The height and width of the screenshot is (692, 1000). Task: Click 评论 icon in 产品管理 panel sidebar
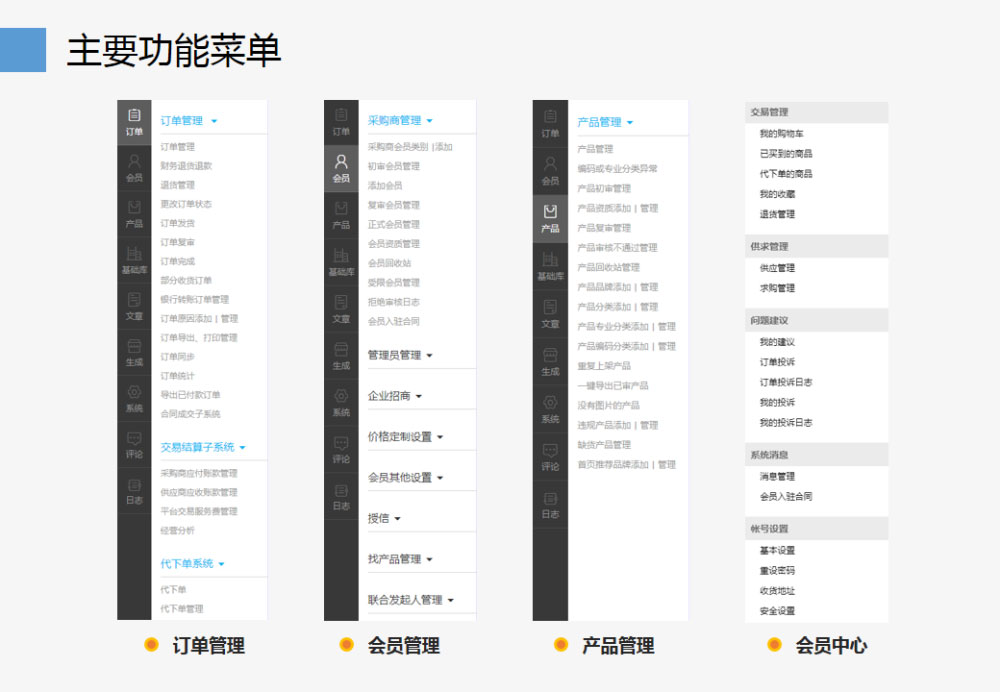pyautogui.click(x=550, y=457)
